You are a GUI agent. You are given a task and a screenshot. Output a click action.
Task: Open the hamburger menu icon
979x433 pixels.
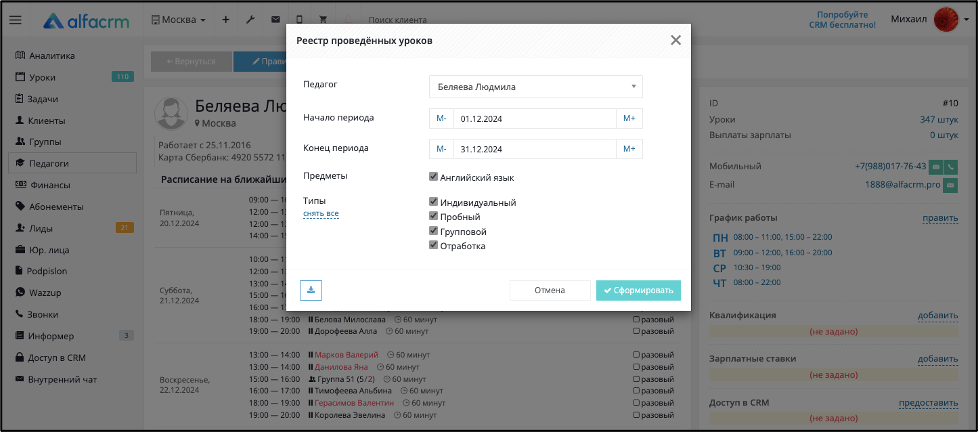coord(16,20)
